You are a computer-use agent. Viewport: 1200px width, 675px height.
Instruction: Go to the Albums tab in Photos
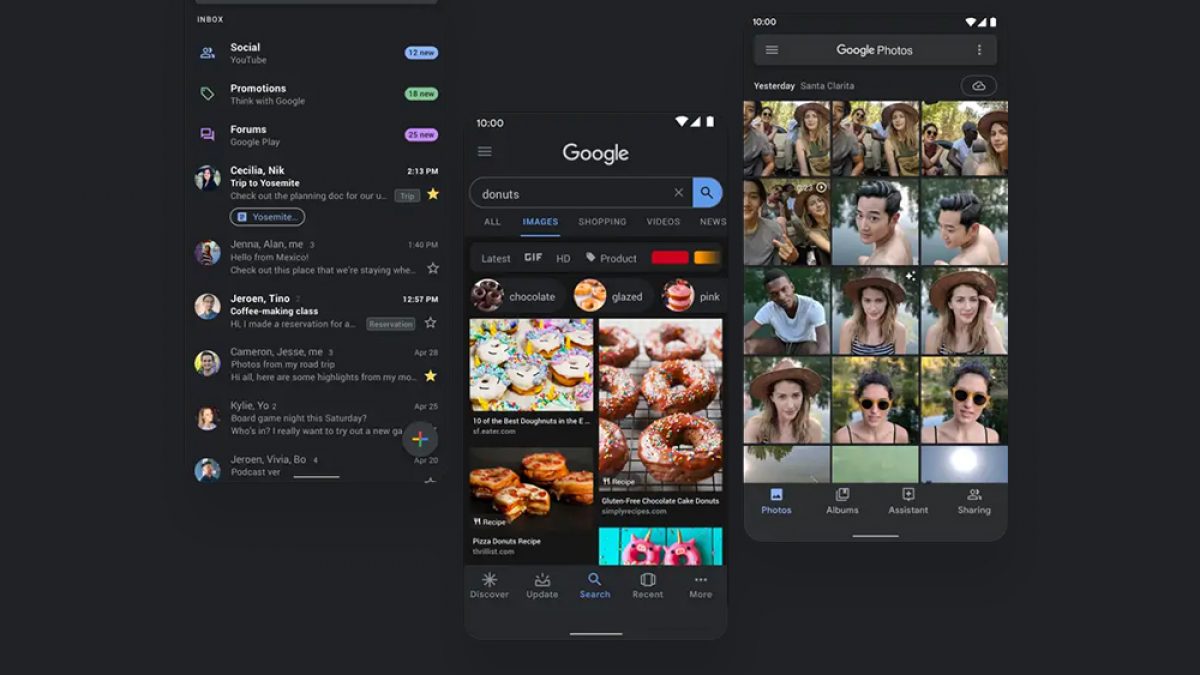point(842,500)
